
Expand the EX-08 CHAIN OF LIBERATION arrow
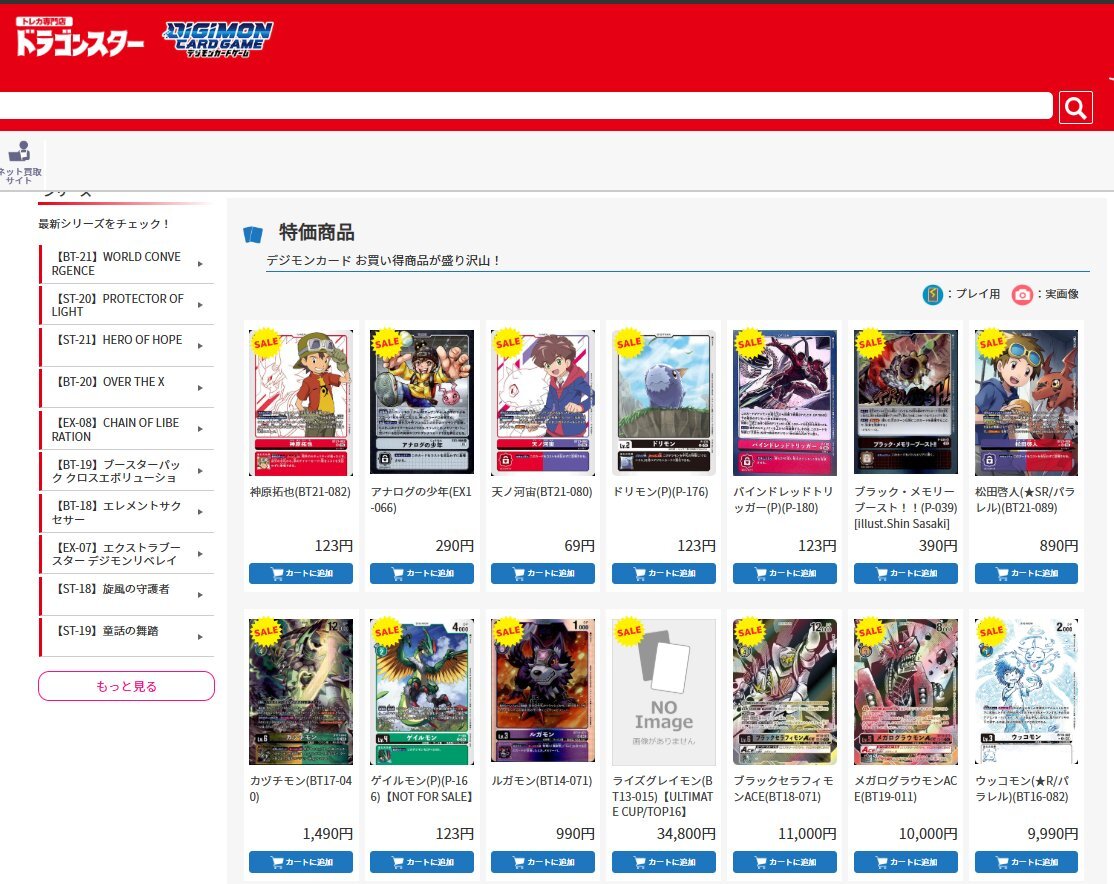click(x=200, y=429)
